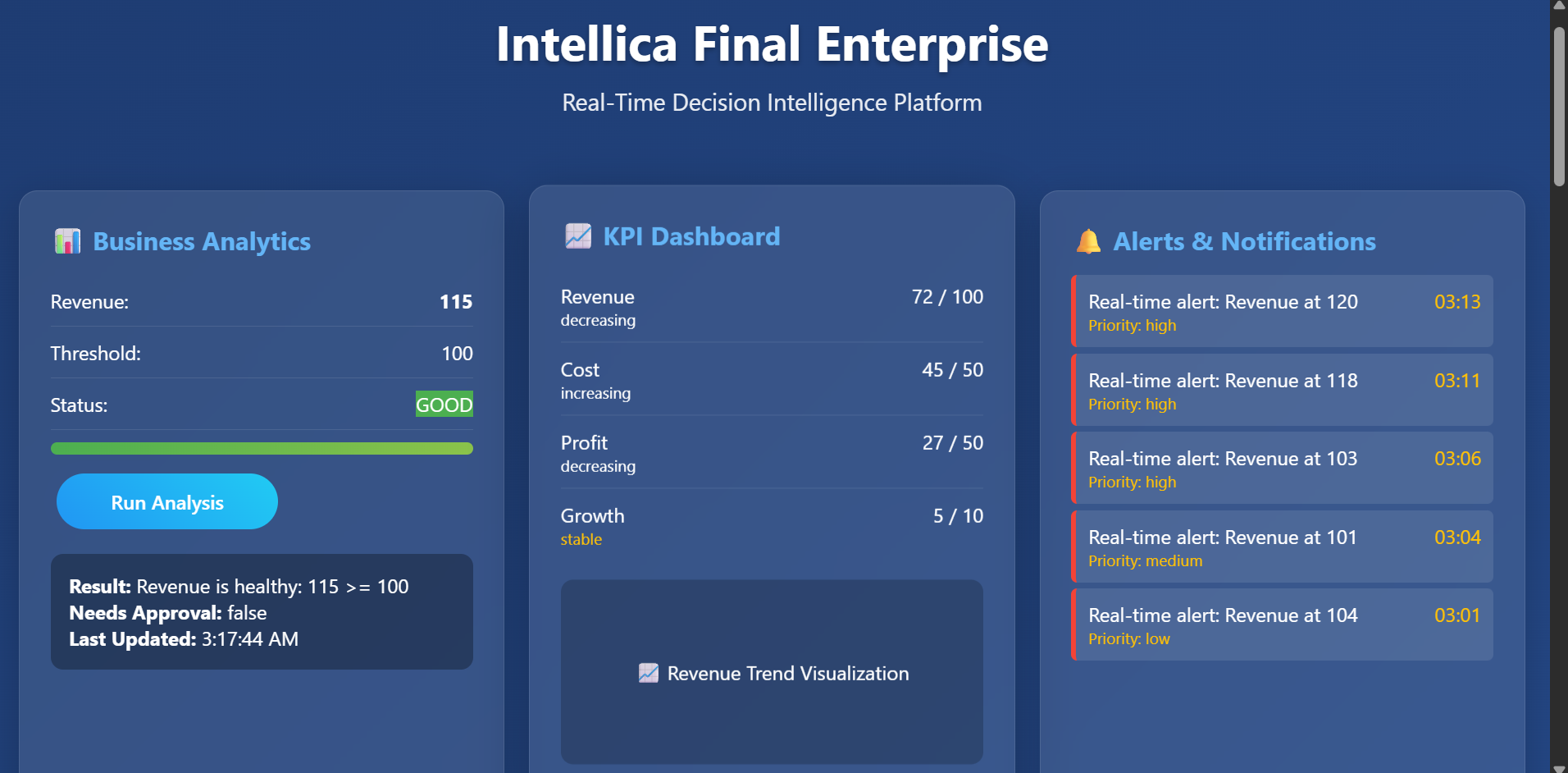This screenshot has width=1568, height=773.
Task: Click the 'Priority: medium' label
Action: (x=1145, y=560)
